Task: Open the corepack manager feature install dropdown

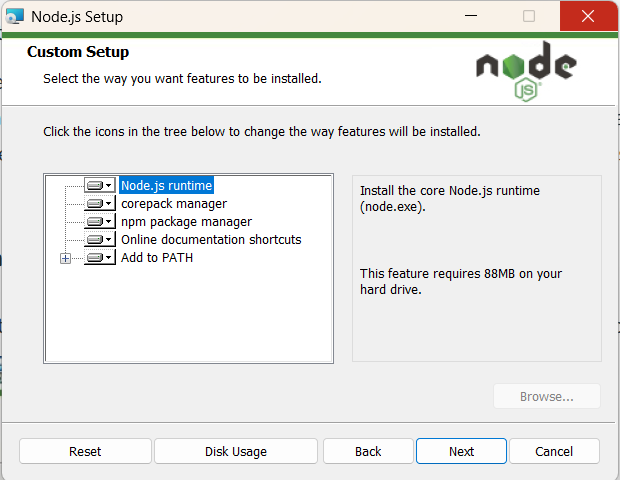Action: point(100,204)
